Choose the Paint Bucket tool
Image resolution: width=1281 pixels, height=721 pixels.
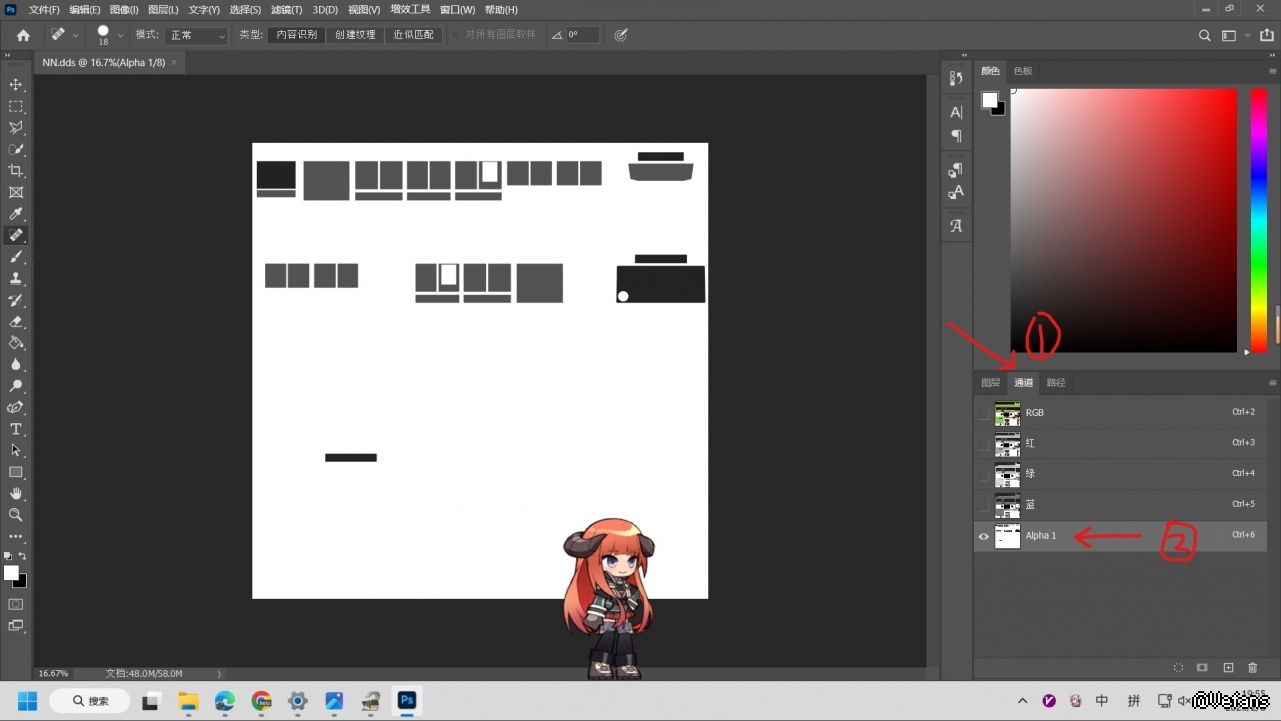tap(16, 343)
